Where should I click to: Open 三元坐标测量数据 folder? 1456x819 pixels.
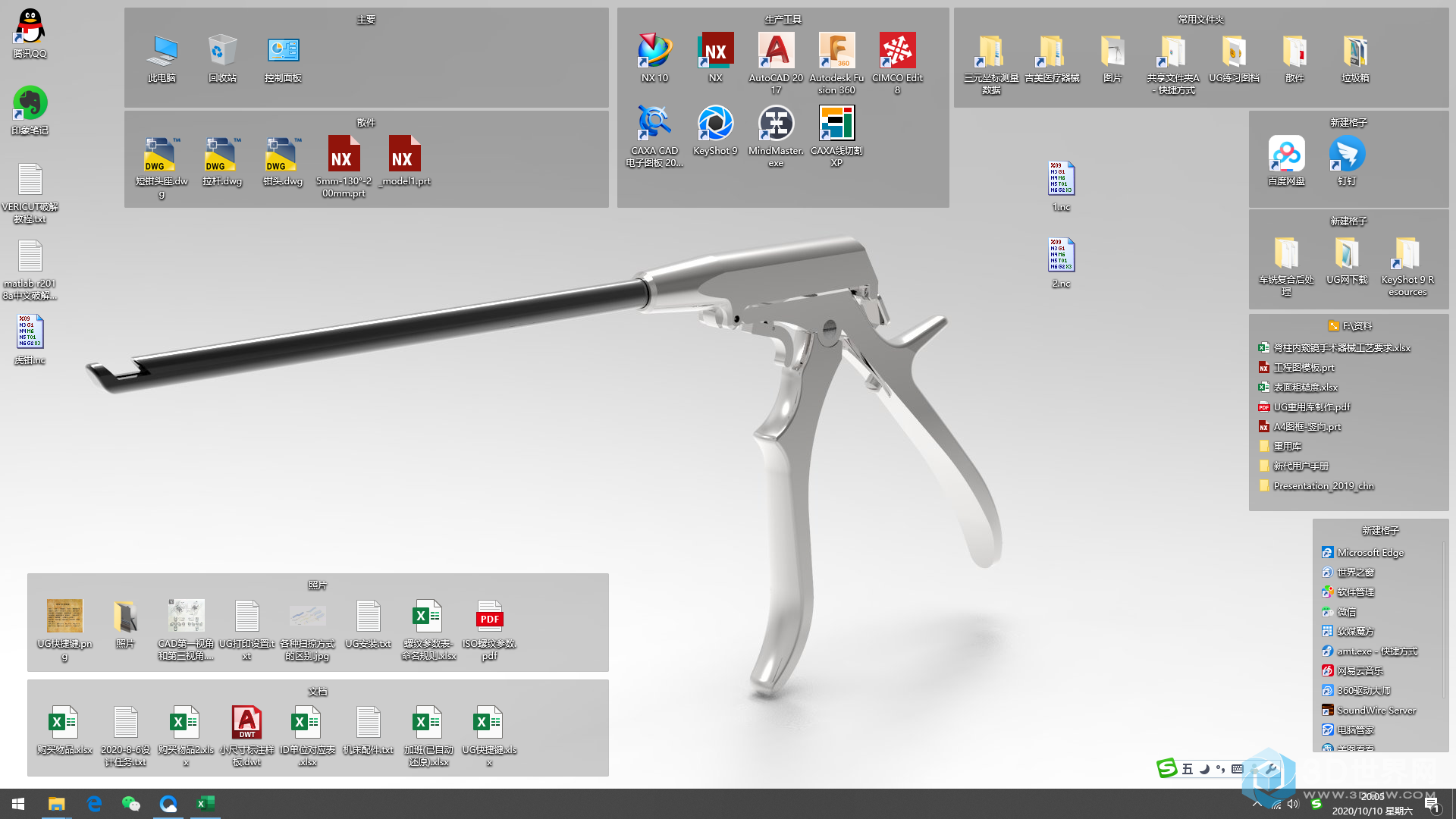991,64
